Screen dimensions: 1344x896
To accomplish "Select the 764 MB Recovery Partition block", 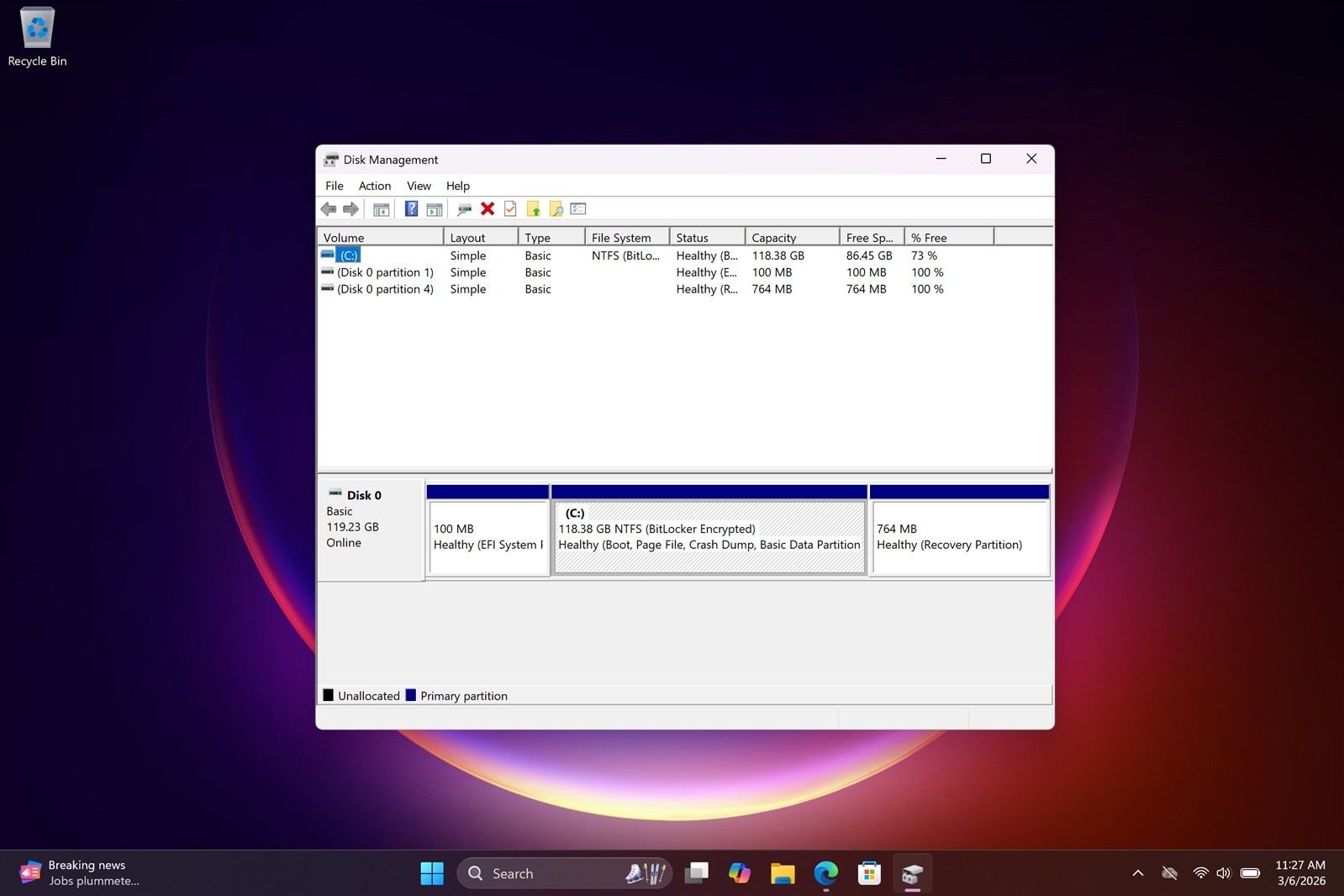I will pyautogui.click(x=960, y=530).
